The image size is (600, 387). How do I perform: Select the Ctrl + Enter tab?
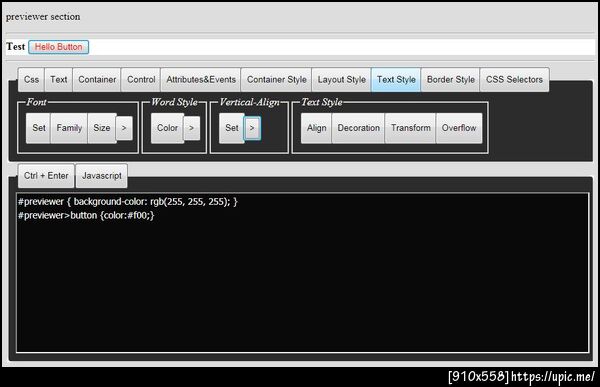[x=46, y=176]
